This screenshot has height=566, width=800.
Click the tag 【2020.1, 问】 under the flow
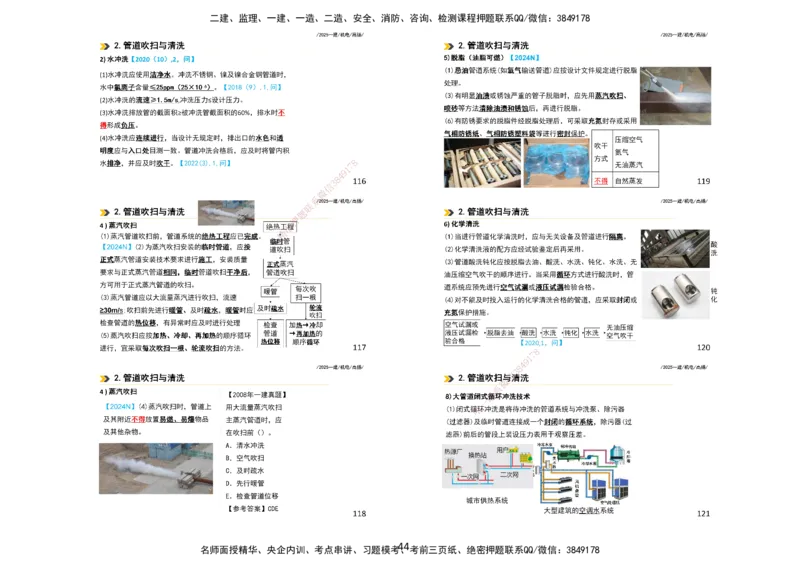pos(541,343)
